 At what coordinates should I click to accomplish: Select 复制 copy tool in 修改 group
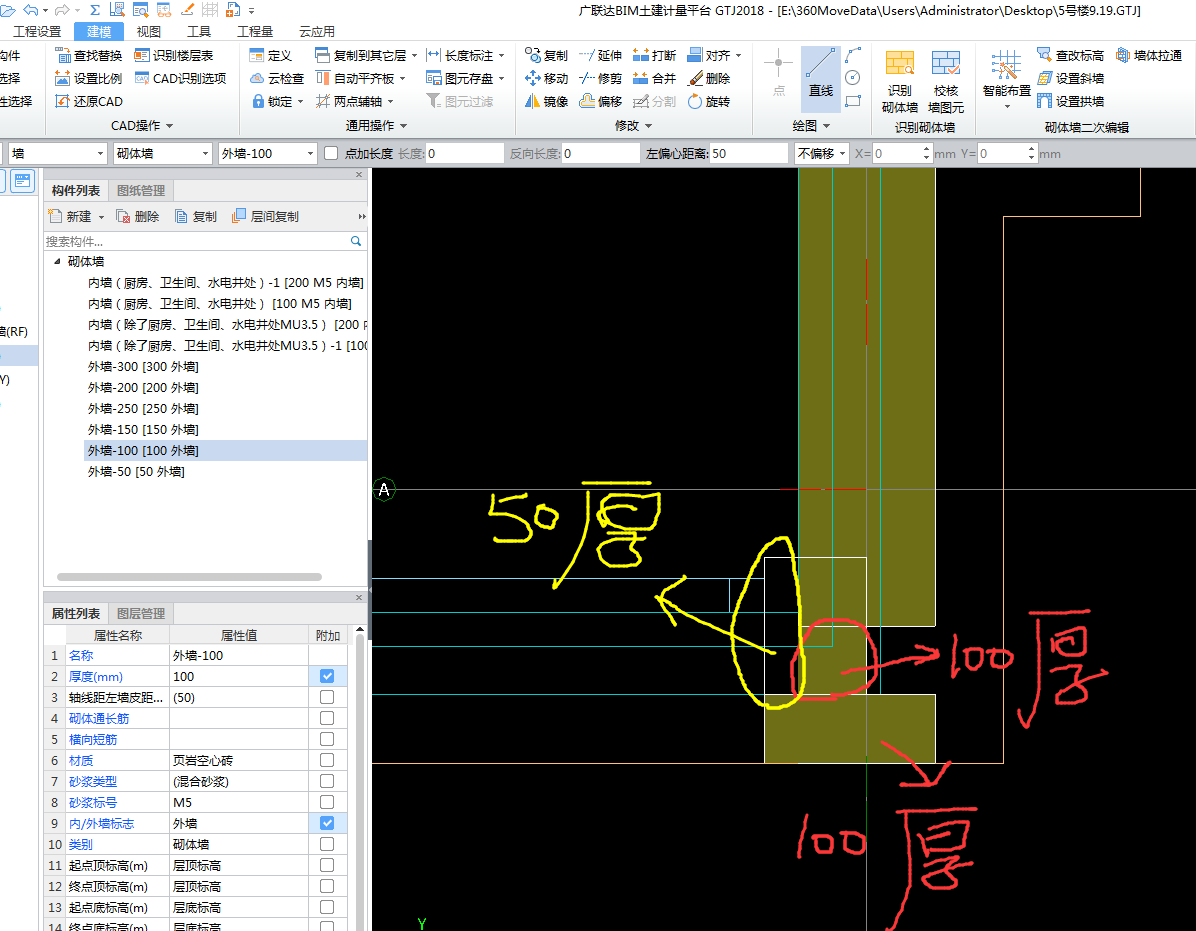tap(546, 56)
